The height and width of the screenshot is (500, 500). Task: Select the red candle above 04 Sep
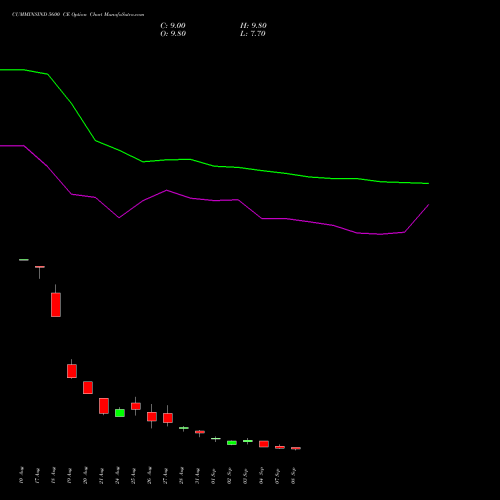[x=264, y=444]
